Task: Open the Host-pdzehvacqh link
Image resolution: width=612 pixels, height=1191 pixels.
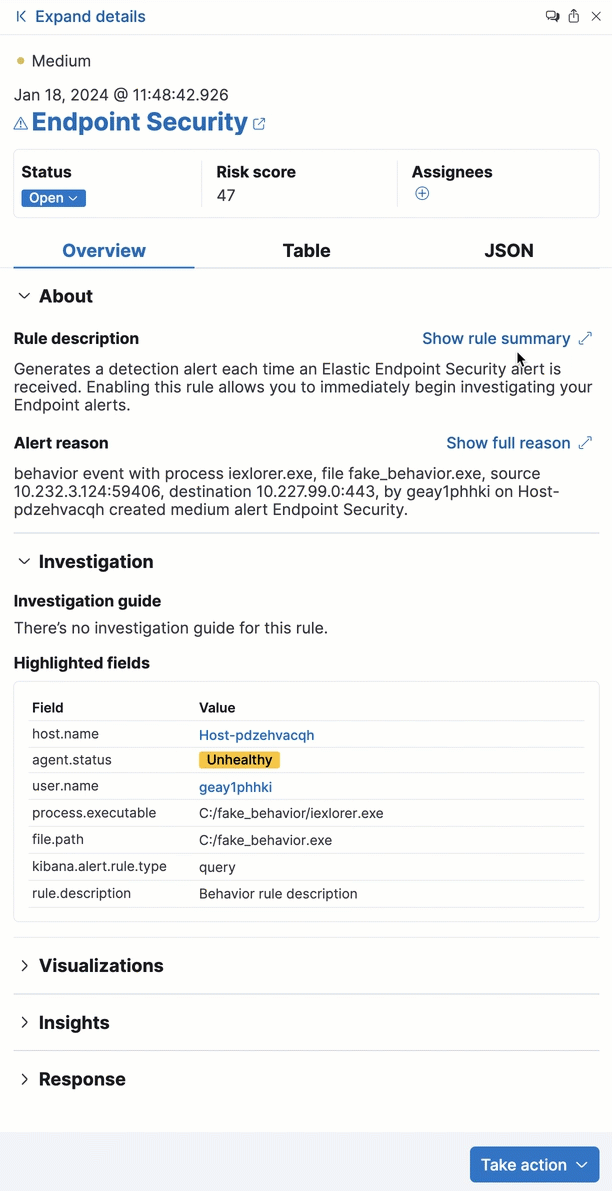Action: click(256, 734)
